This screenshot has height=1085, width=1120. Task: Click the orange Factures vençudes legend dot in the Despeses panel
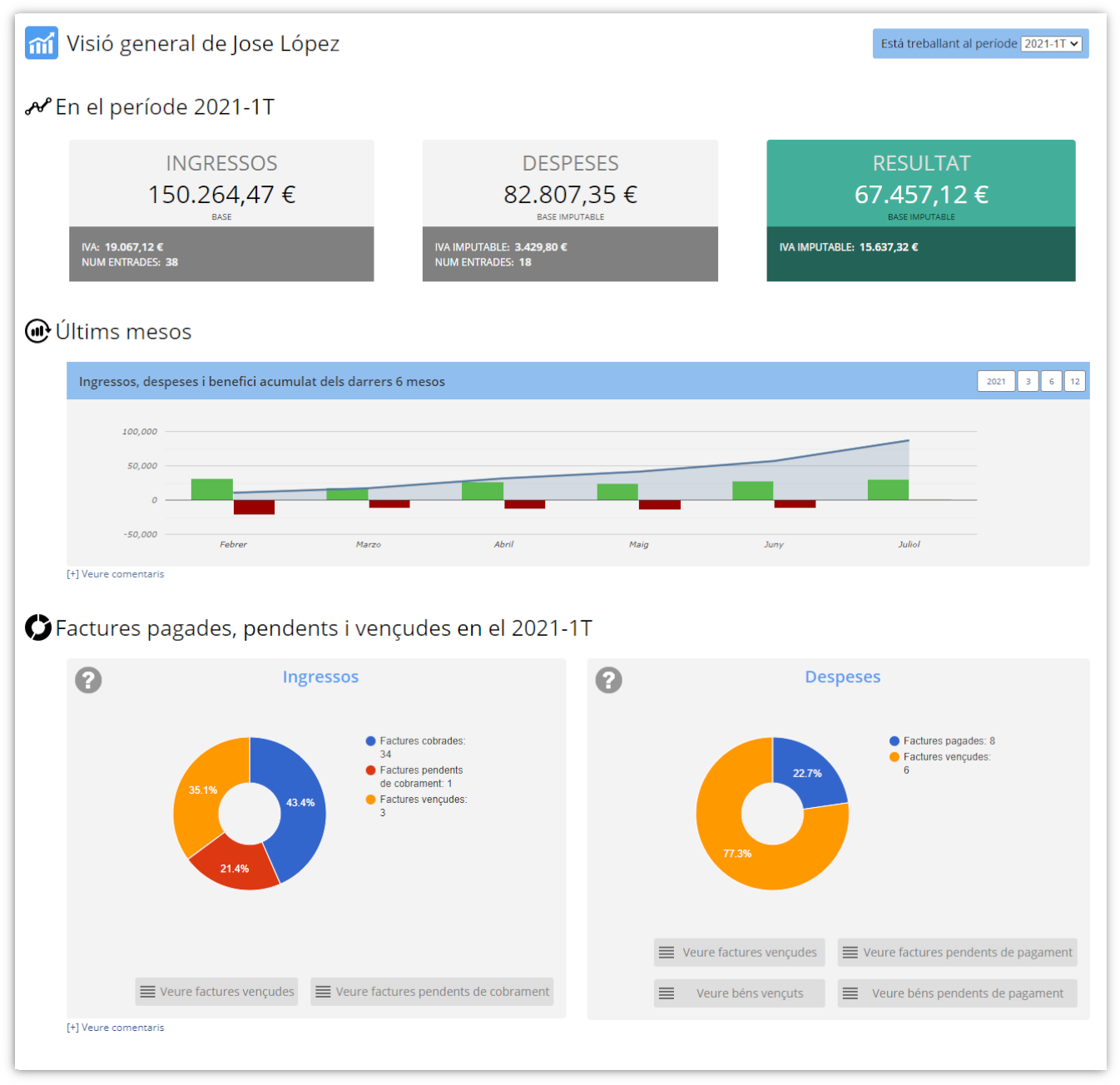tap(895, 757)
